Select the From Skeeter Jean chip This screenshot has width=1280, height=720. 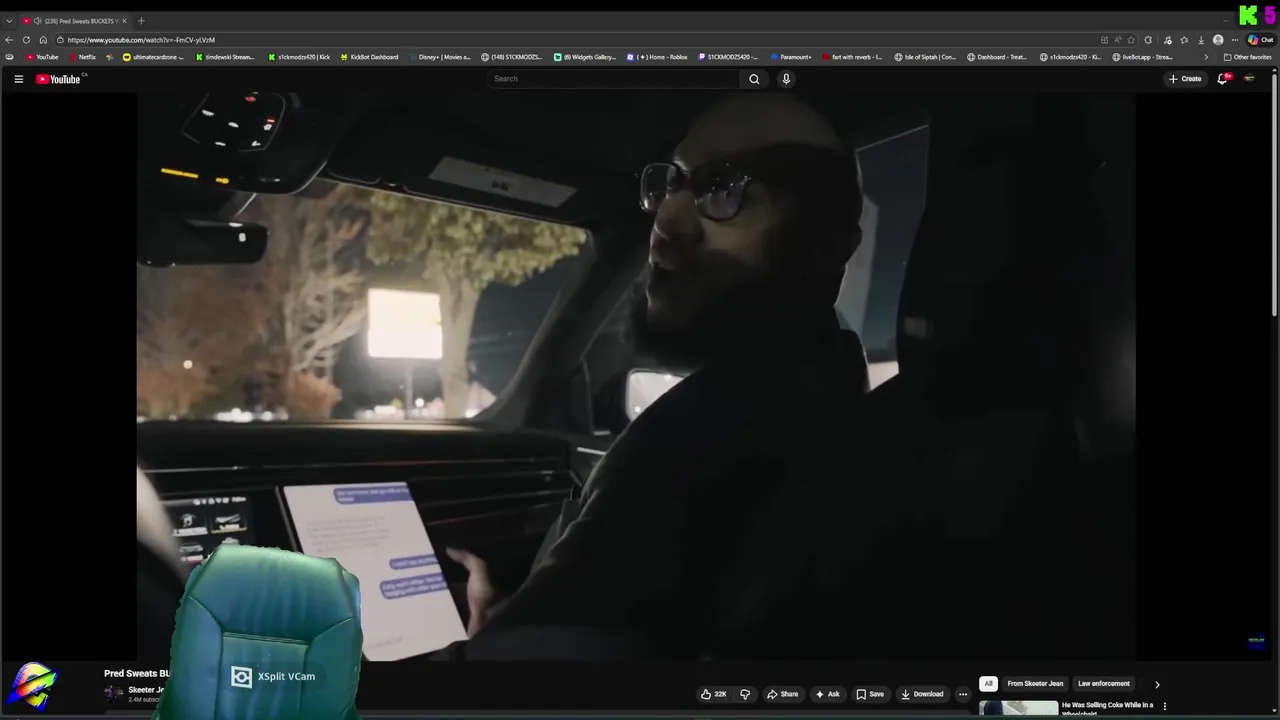[x=1035, y=684]
